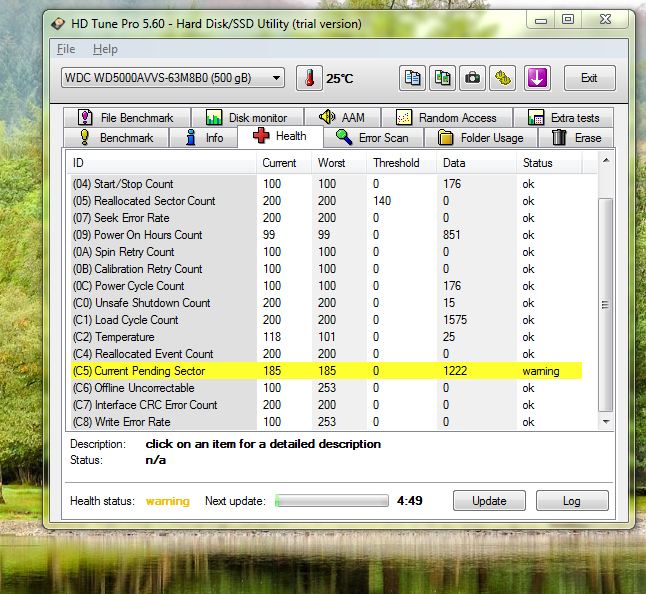Screen dimensions: 646x594
Task: Click the 140 threshold value
Action: click(382, 201)
